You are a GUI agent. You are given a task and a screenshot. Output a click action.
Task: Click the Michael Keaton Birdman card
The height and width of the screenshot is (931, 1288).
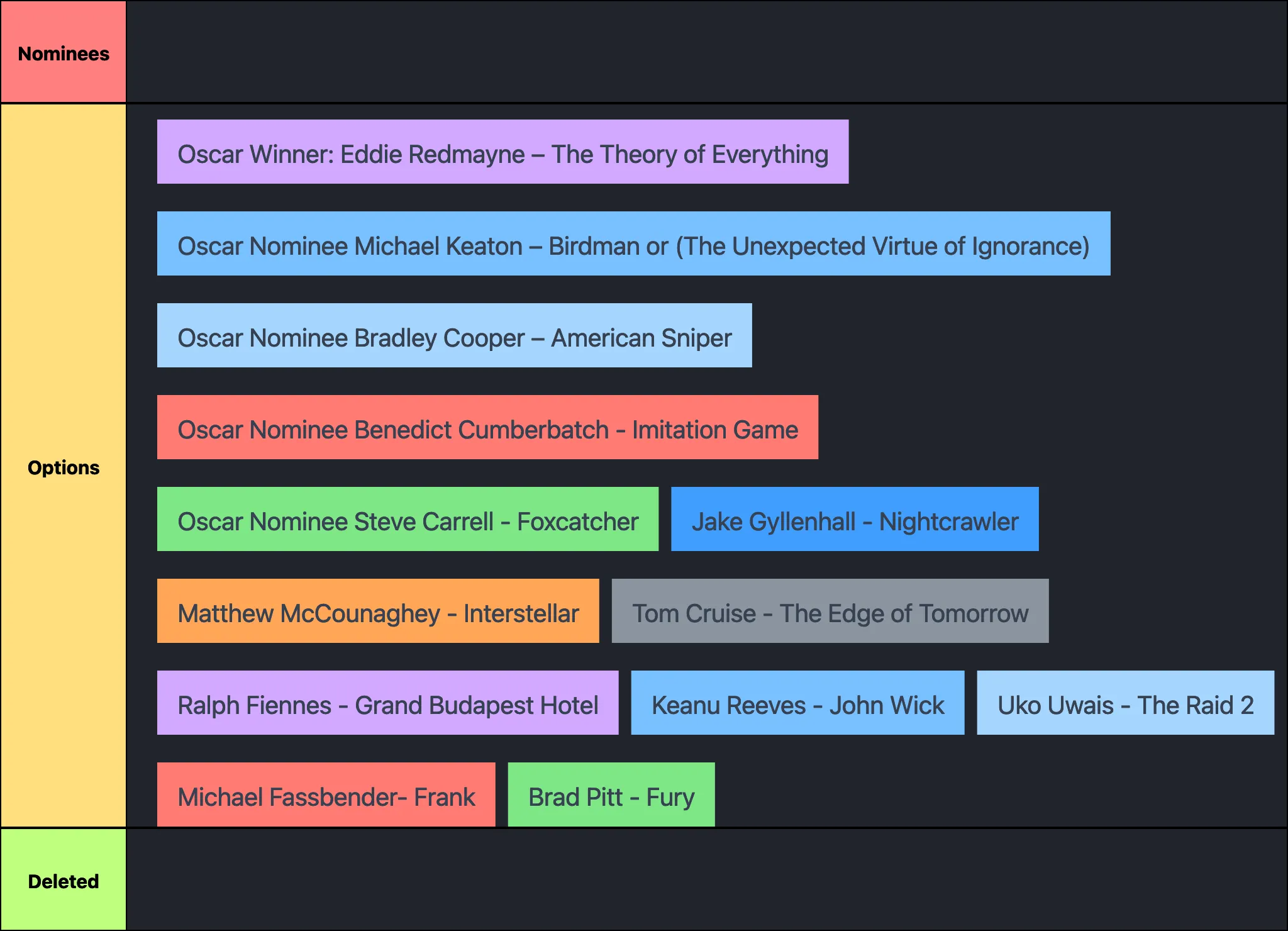pos(633,244)
